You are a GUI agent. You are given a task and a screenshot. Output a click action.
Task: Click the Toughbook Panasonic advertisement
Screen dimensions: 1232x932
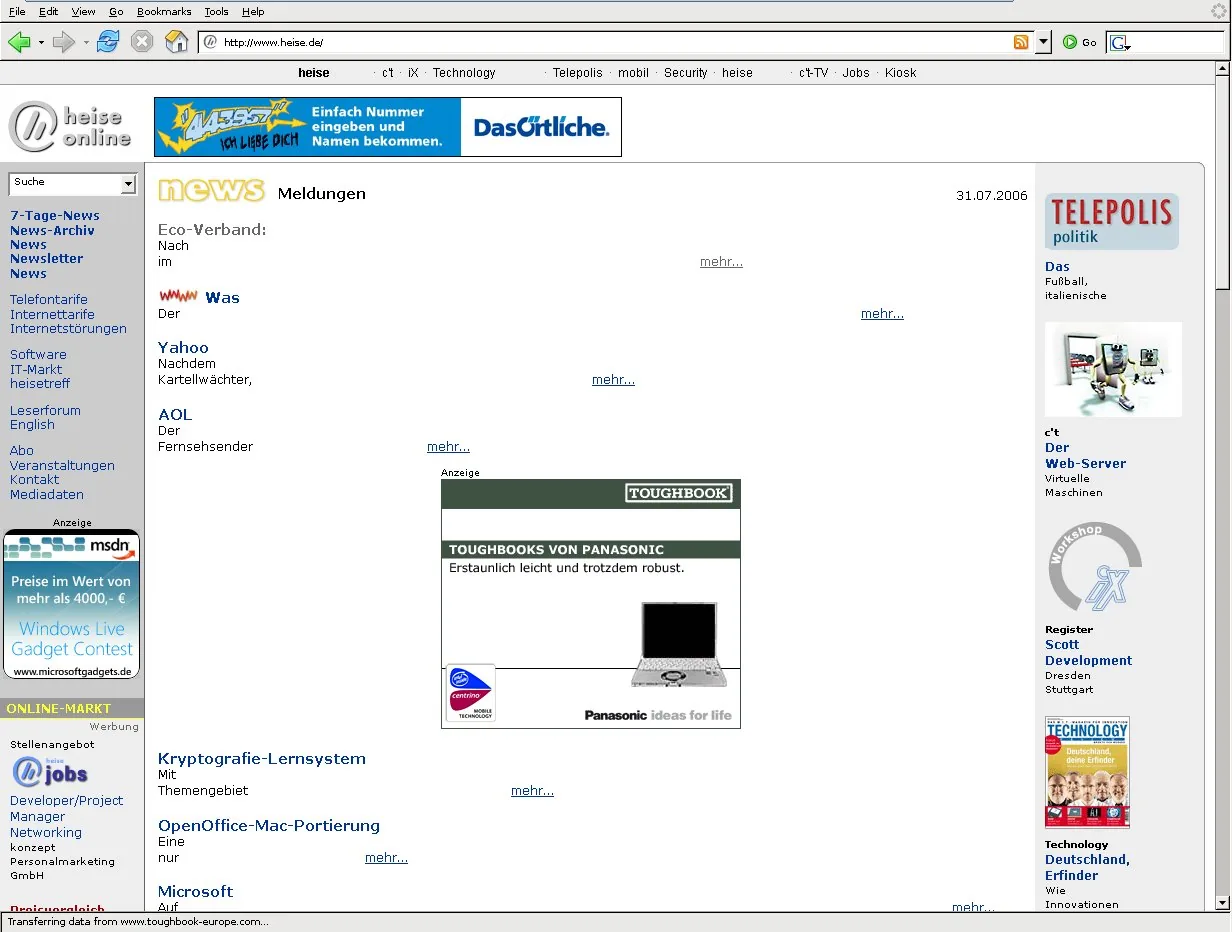(591, 604)
